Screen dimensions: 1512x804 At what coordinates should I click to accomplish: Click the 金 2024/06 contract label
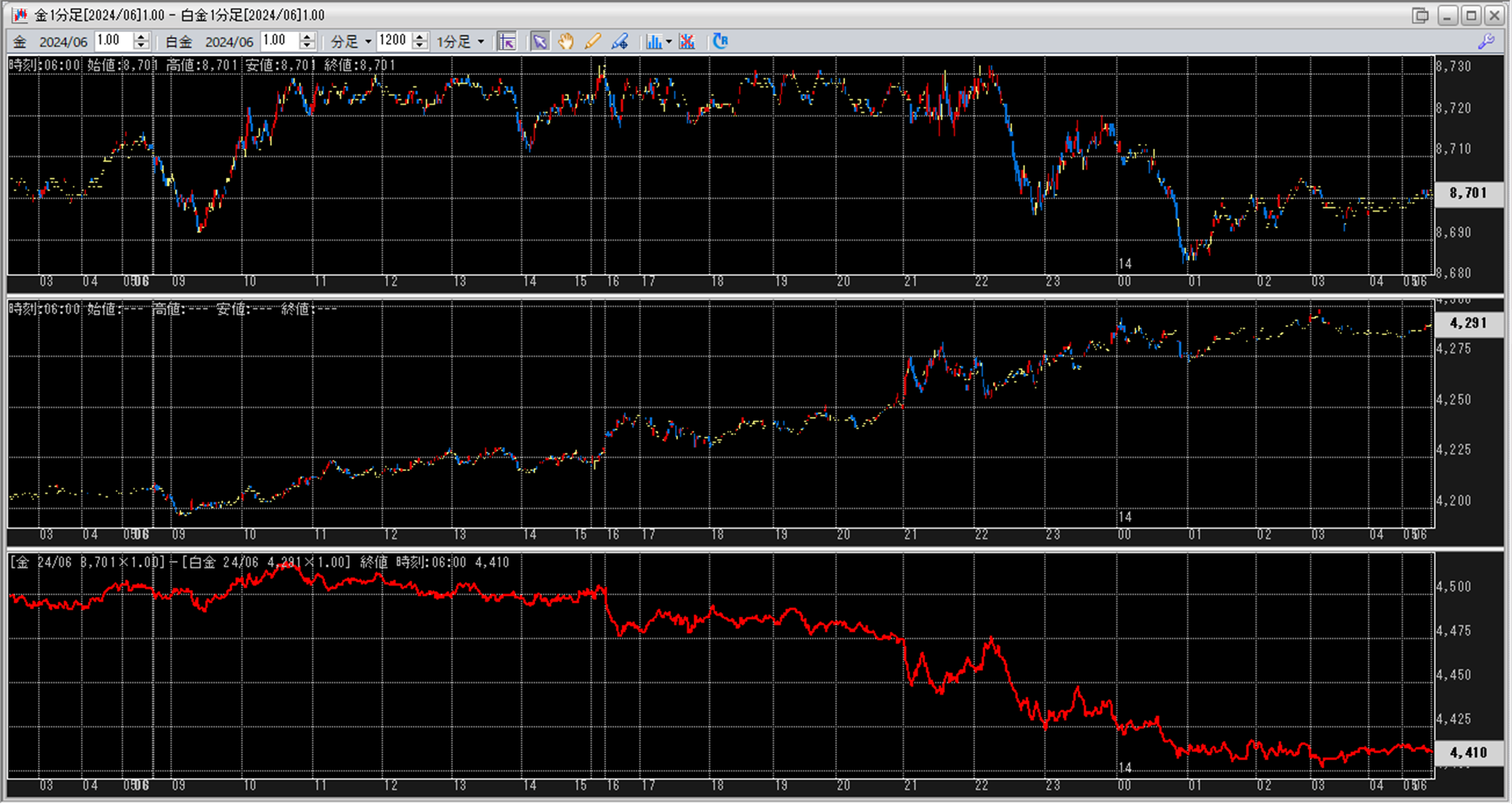(x=50, y=42)
